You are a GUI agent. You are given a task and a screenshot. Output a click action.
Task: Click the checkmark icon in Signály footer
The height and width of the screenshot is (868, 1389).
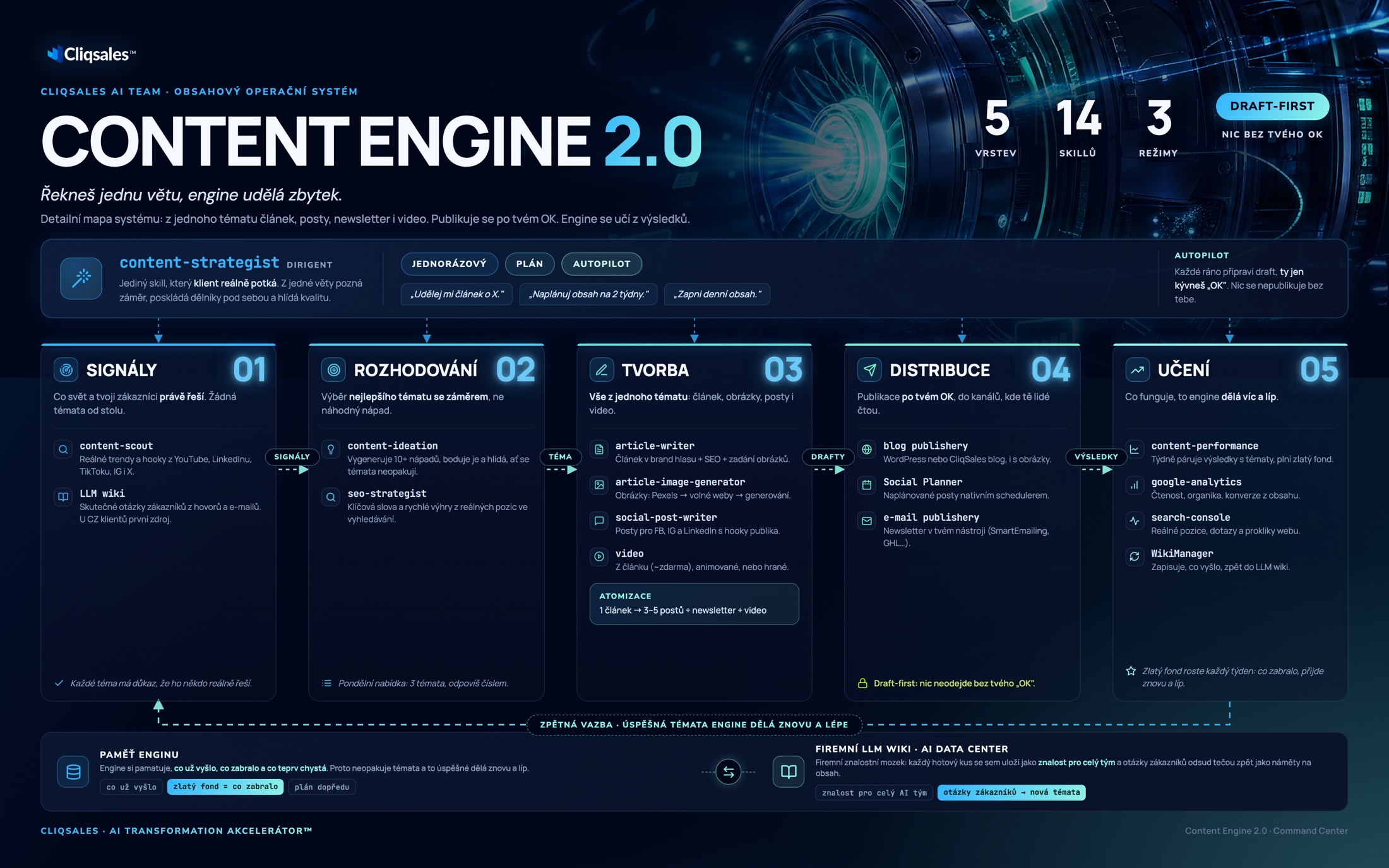(x=59, y=683)
